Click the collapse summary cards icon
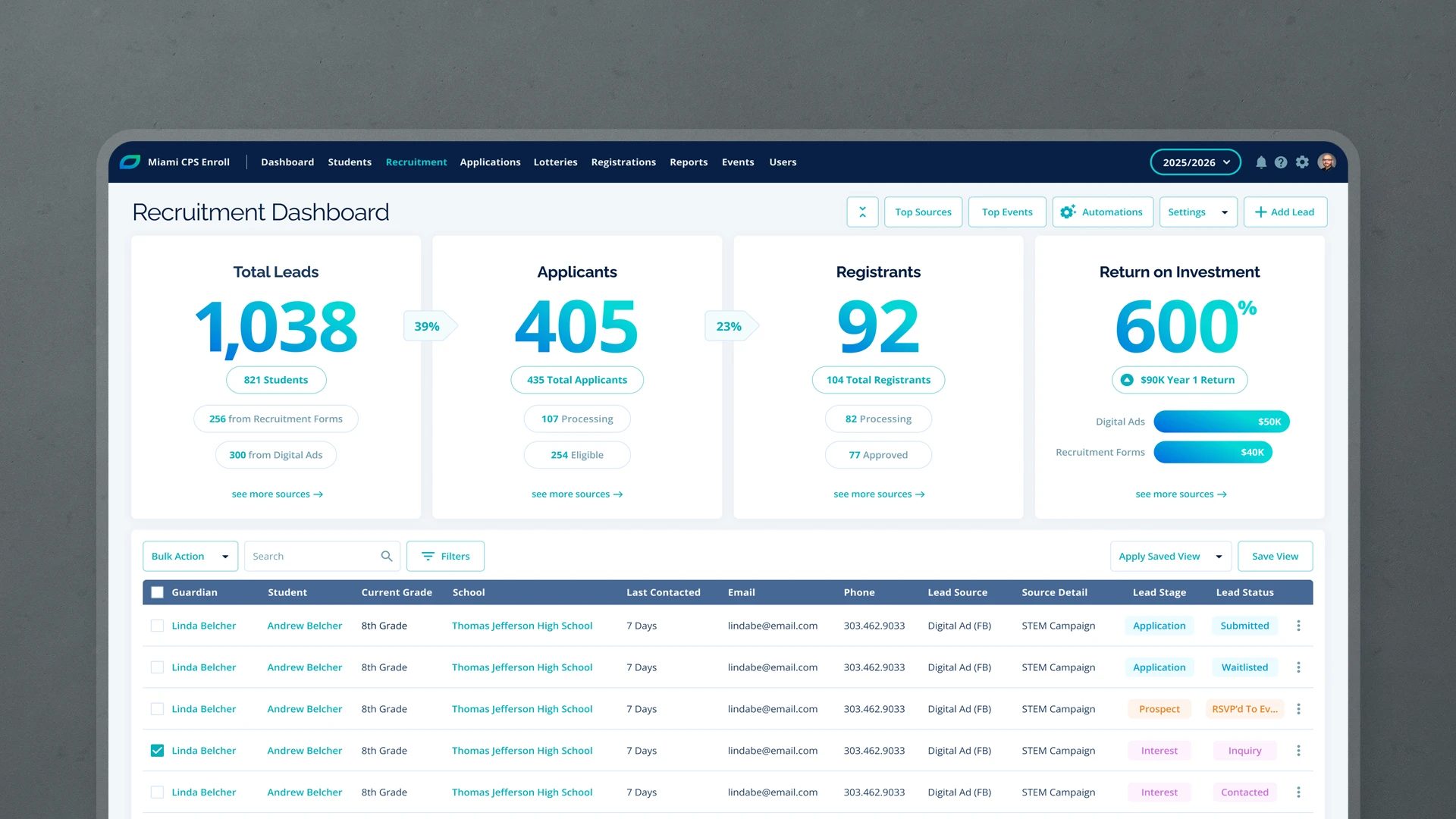Viewport: 1456px width, 819px height. [x=862, y=212]
